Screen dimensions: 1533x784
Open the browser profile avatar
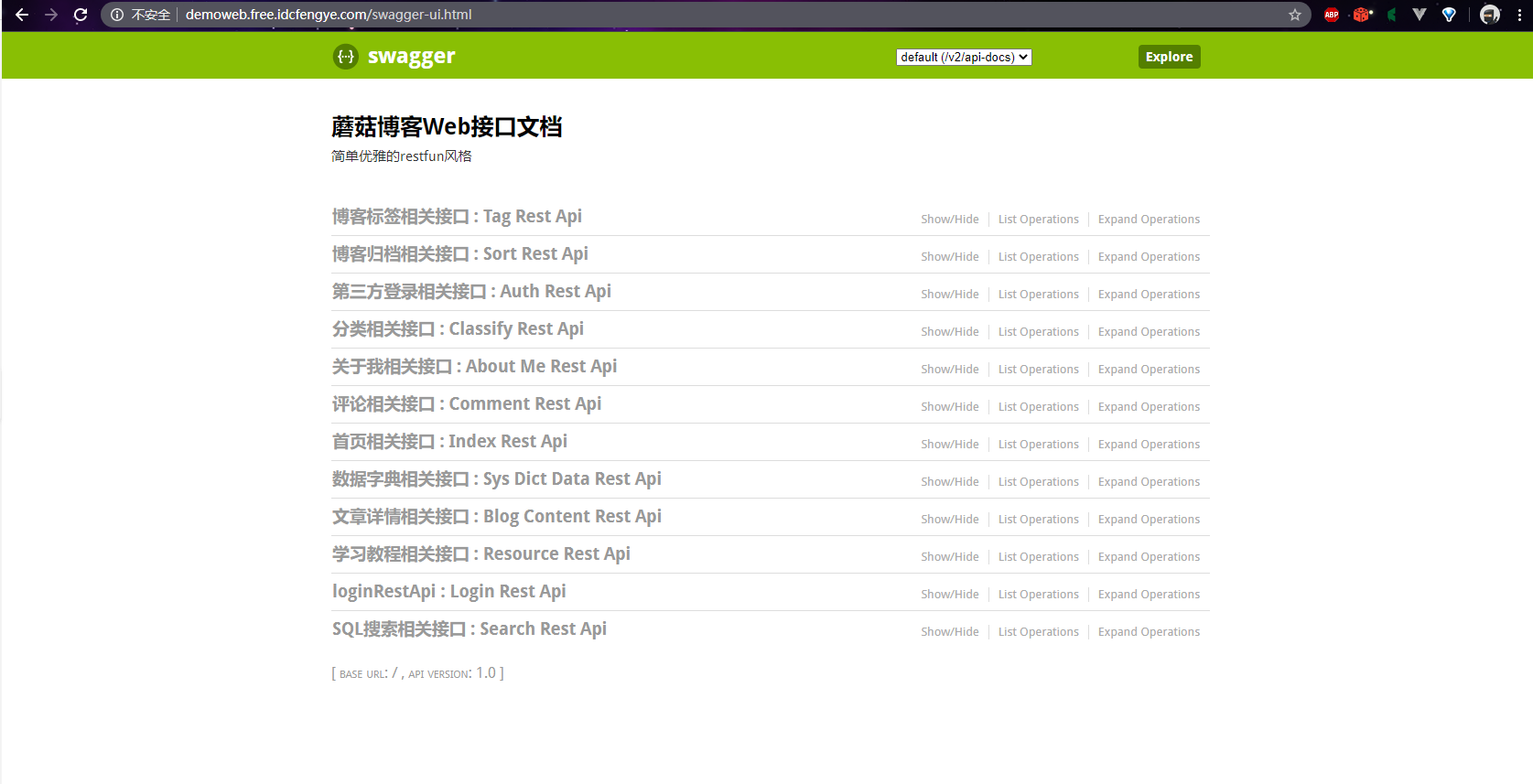pyautogui.click(x=1490, y=15)
